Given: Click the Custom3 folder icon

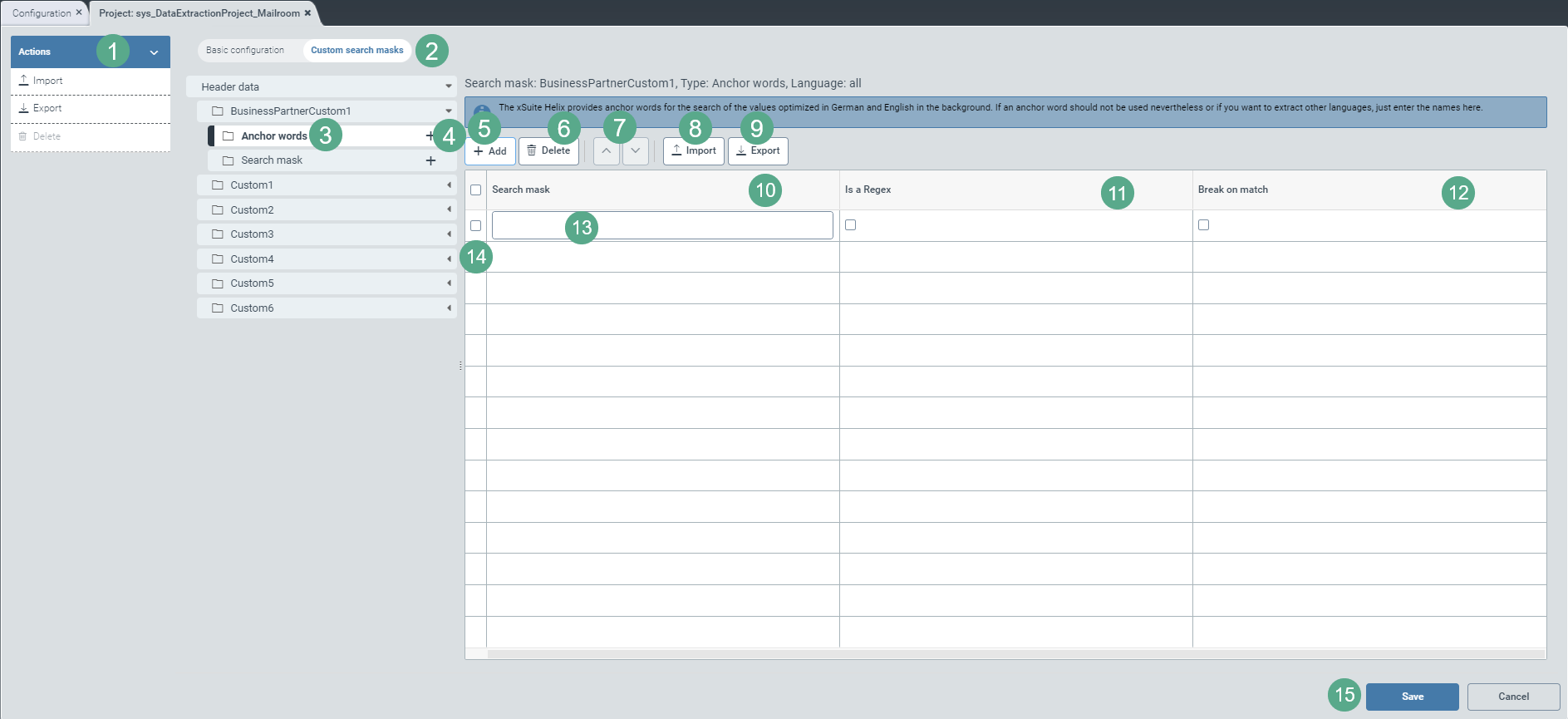Looking at the screenshot, I should pyautogui.click(x=218, y=234).
